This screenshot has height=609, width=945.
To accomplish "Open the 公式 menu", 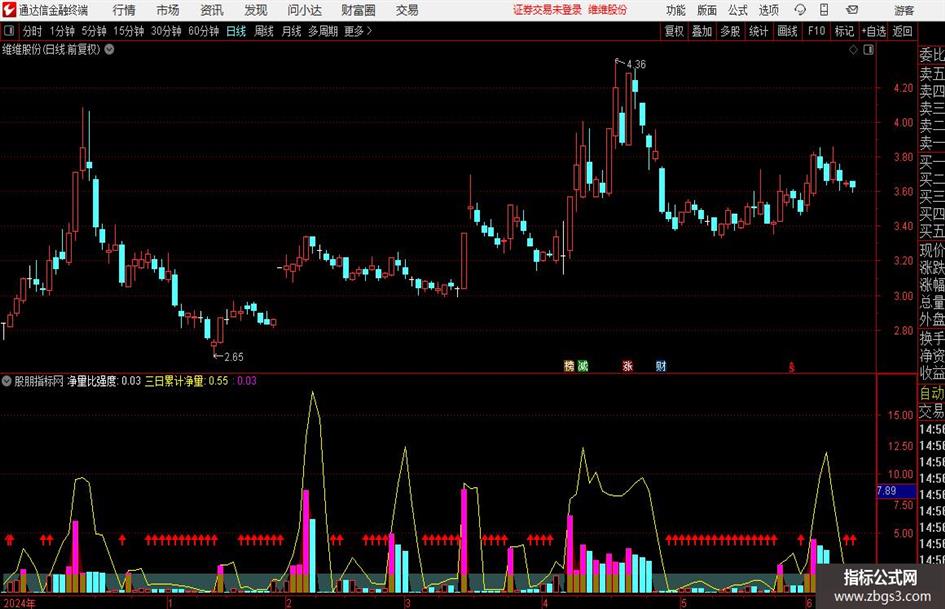I will pyautogui.click(x=738, y=10).
